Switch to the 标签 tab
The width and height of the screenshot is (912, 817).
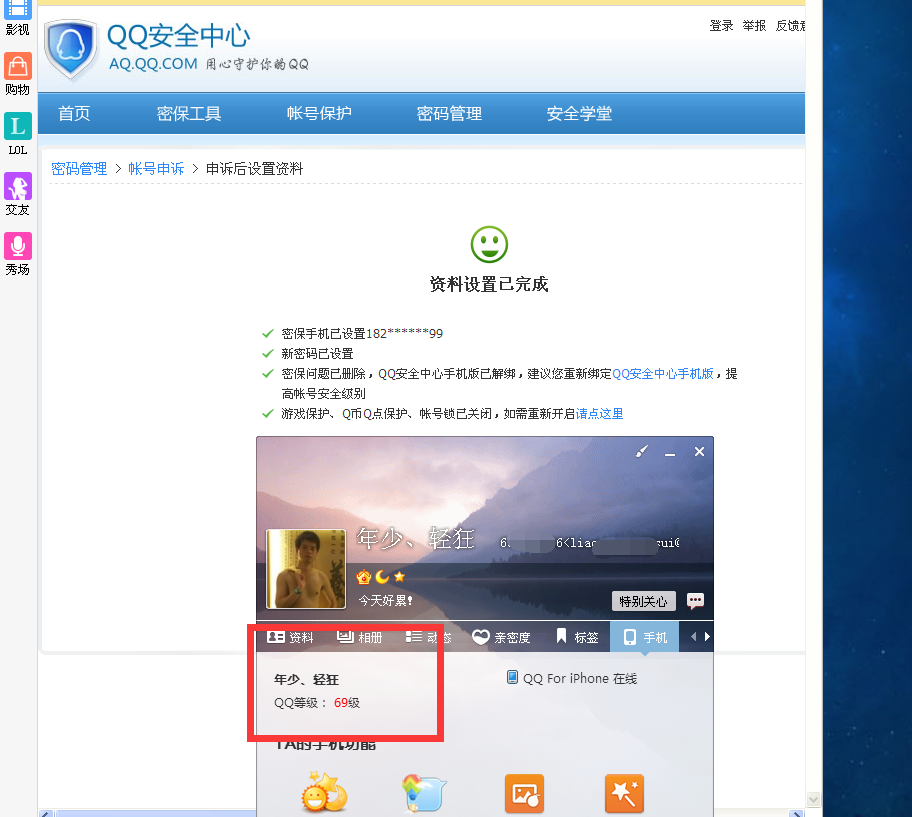click(577, 637)
